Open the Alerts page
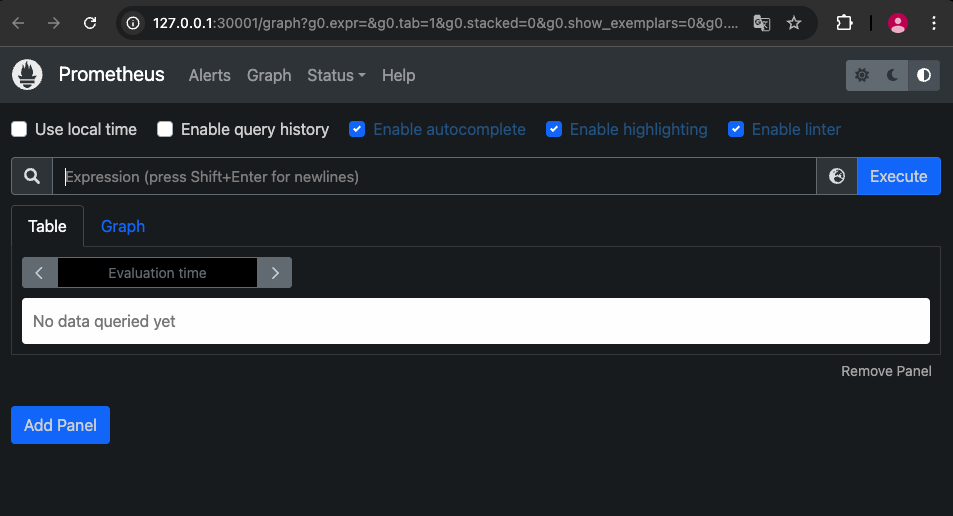953x516 pixels. click(210, 75)
